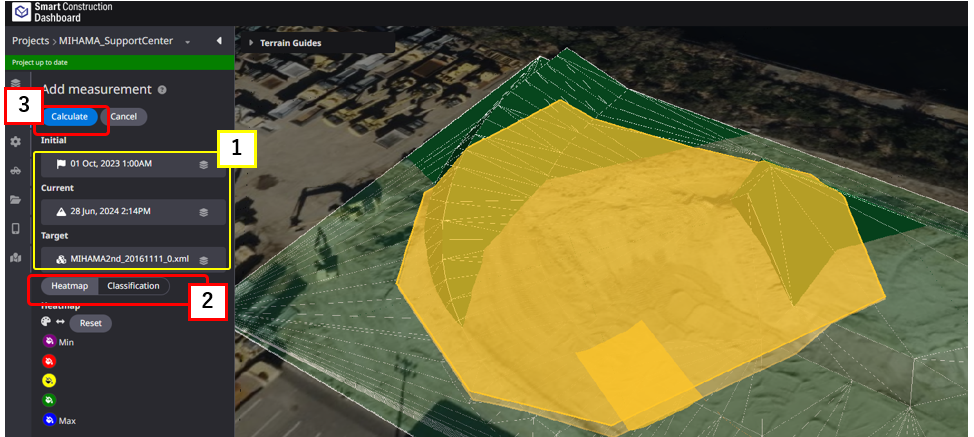Open the MIHAMA_SupportCenter project dropdown
The height and width of the screenshot is (437, 974).
[x=187, y=42]
